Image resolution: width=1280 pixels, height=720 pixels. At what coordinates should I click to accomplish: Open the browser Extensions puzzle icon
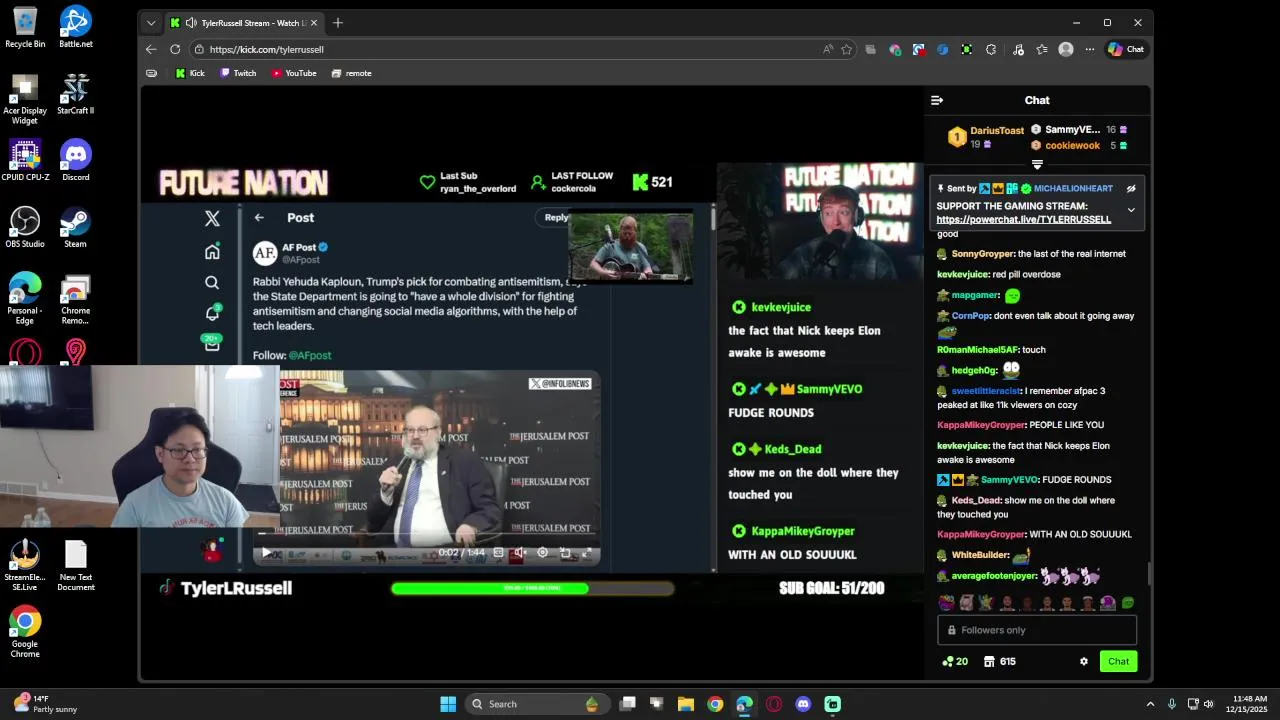(x=991, y=49)
